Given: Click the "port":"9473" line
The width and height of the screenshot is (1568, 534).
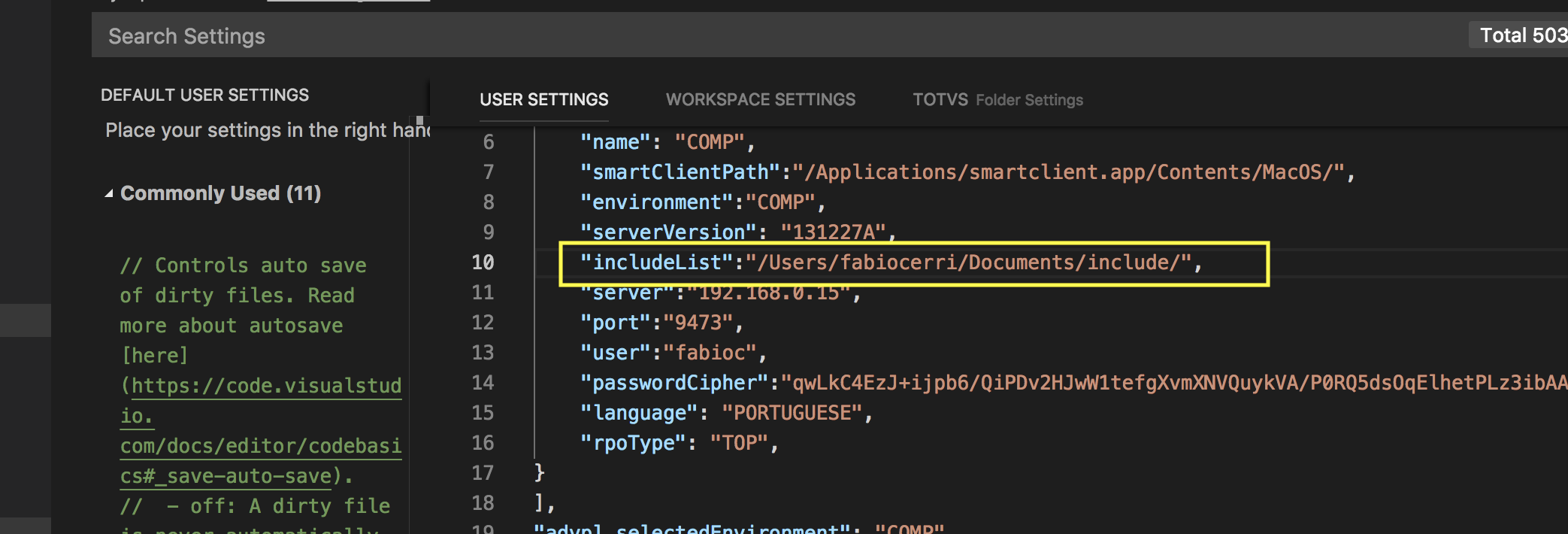Looking at the screenshot, I should [661, 323].
